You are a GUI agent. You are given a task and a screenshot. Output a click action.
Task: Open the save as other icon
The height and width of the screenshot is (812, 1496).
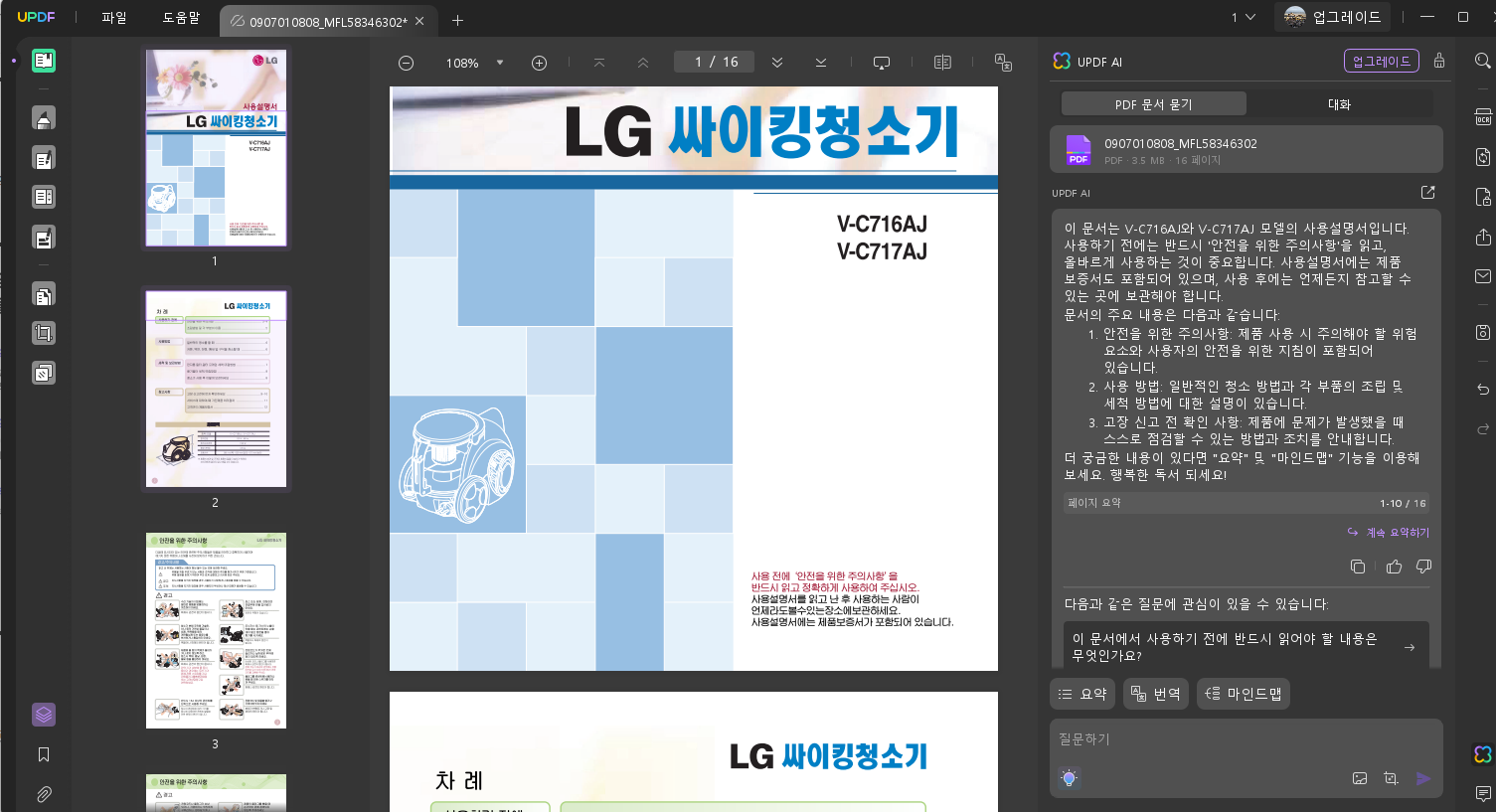click(1482, 332)
